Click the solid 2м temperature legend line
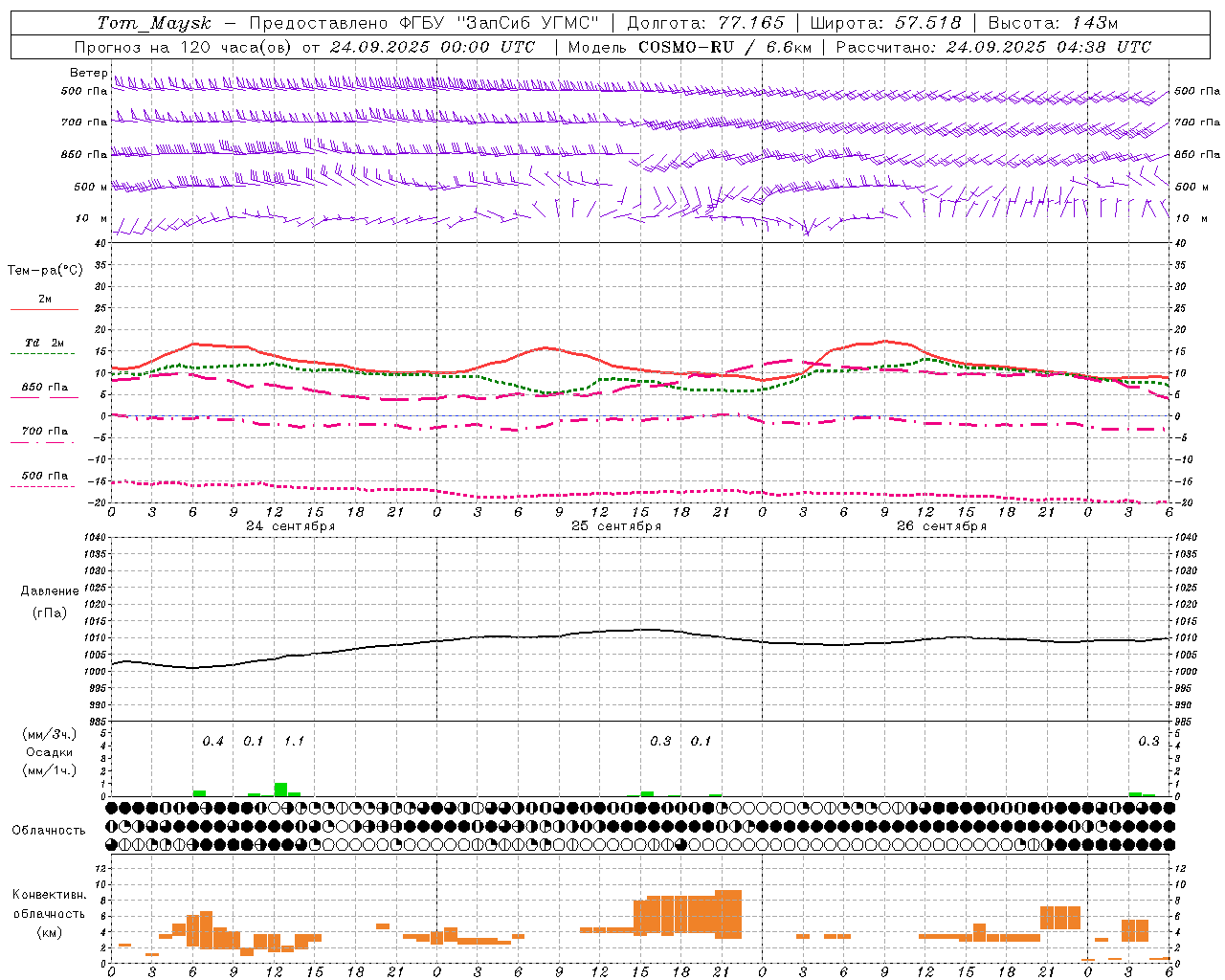Viewport: 1225px width, 980px height. coord(44,309)
